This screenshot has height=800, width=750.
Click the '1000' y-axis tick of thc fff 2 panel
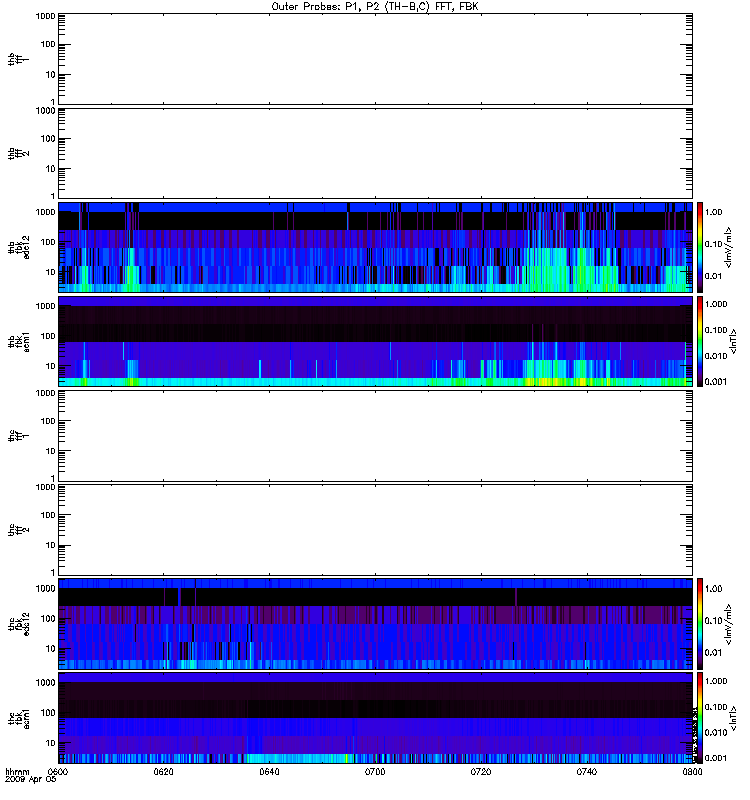[x=45, y=487]
